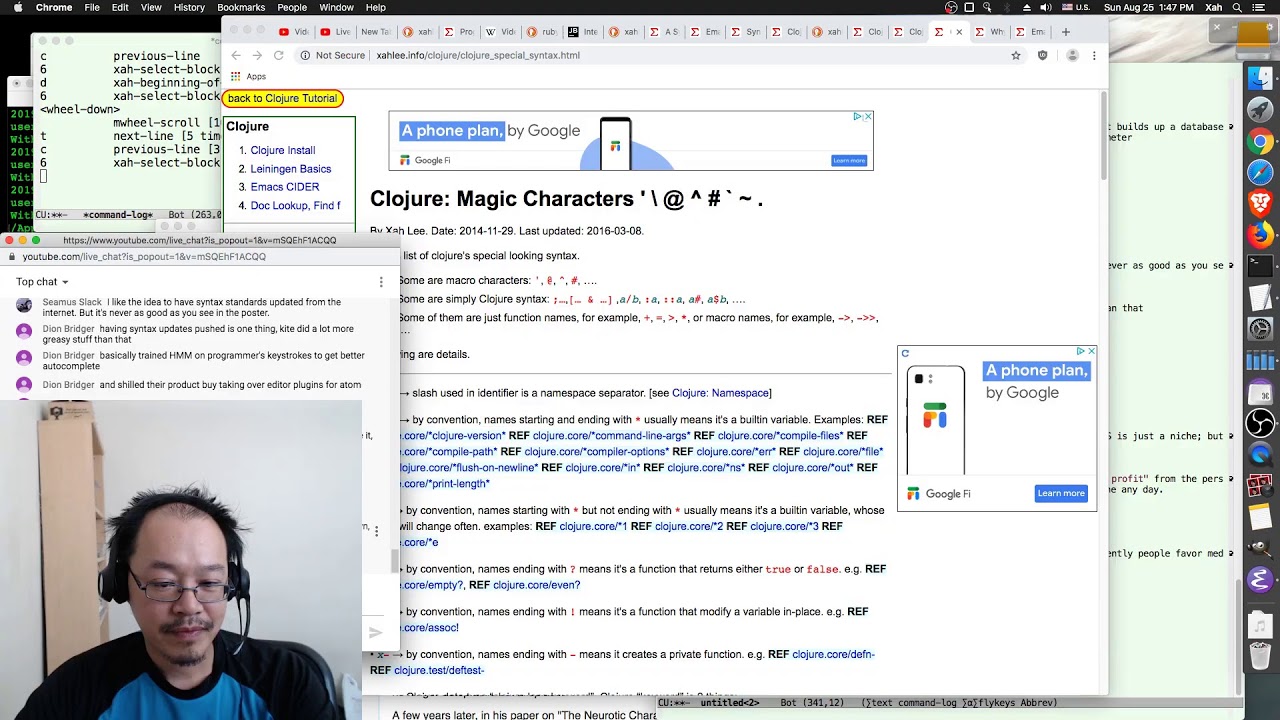1280x720 pixels.
Task: Switch to the Live tab
Action: coord(334,32)
